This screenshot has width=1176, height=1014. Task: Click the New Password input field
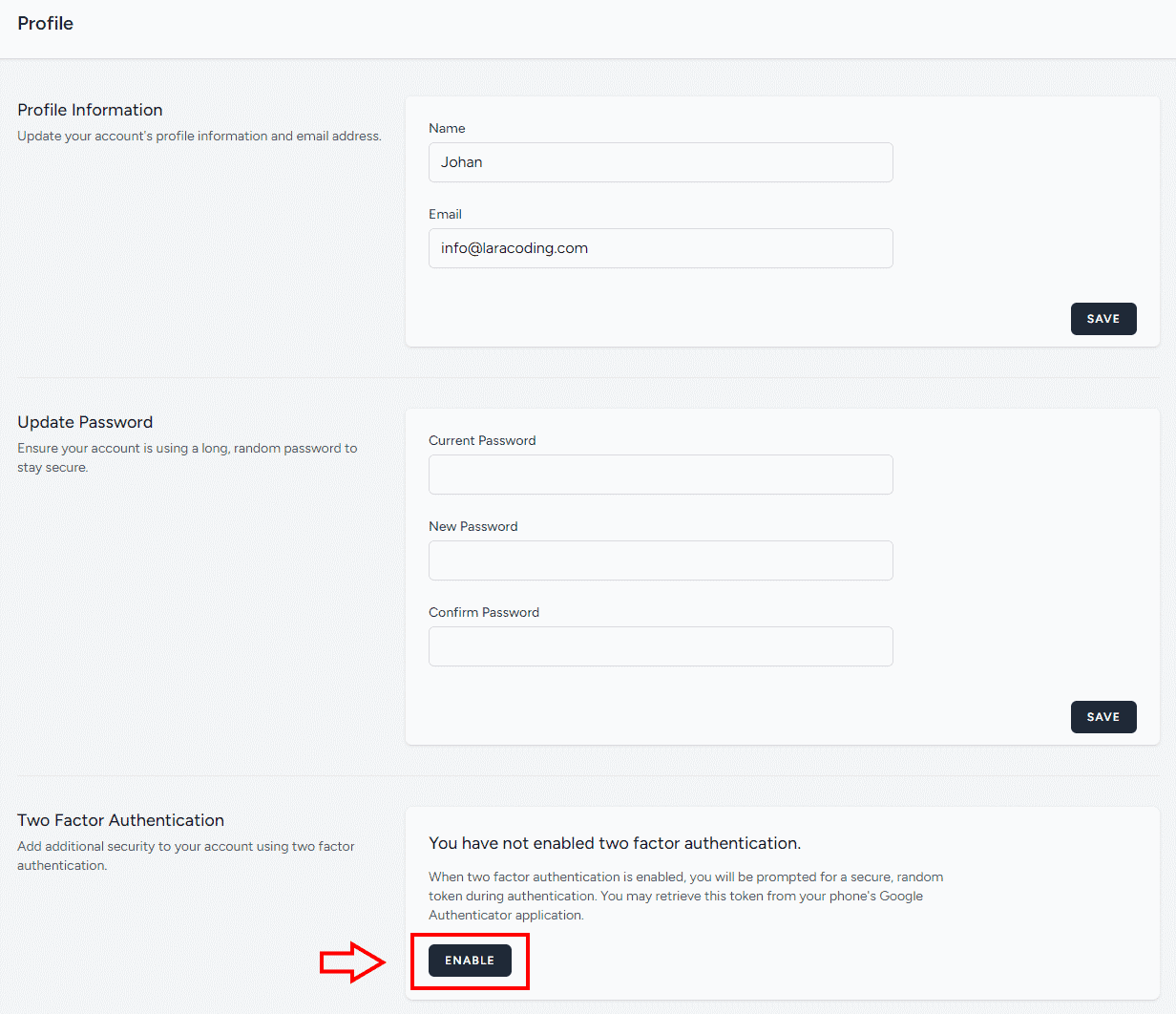pos(661,560)
